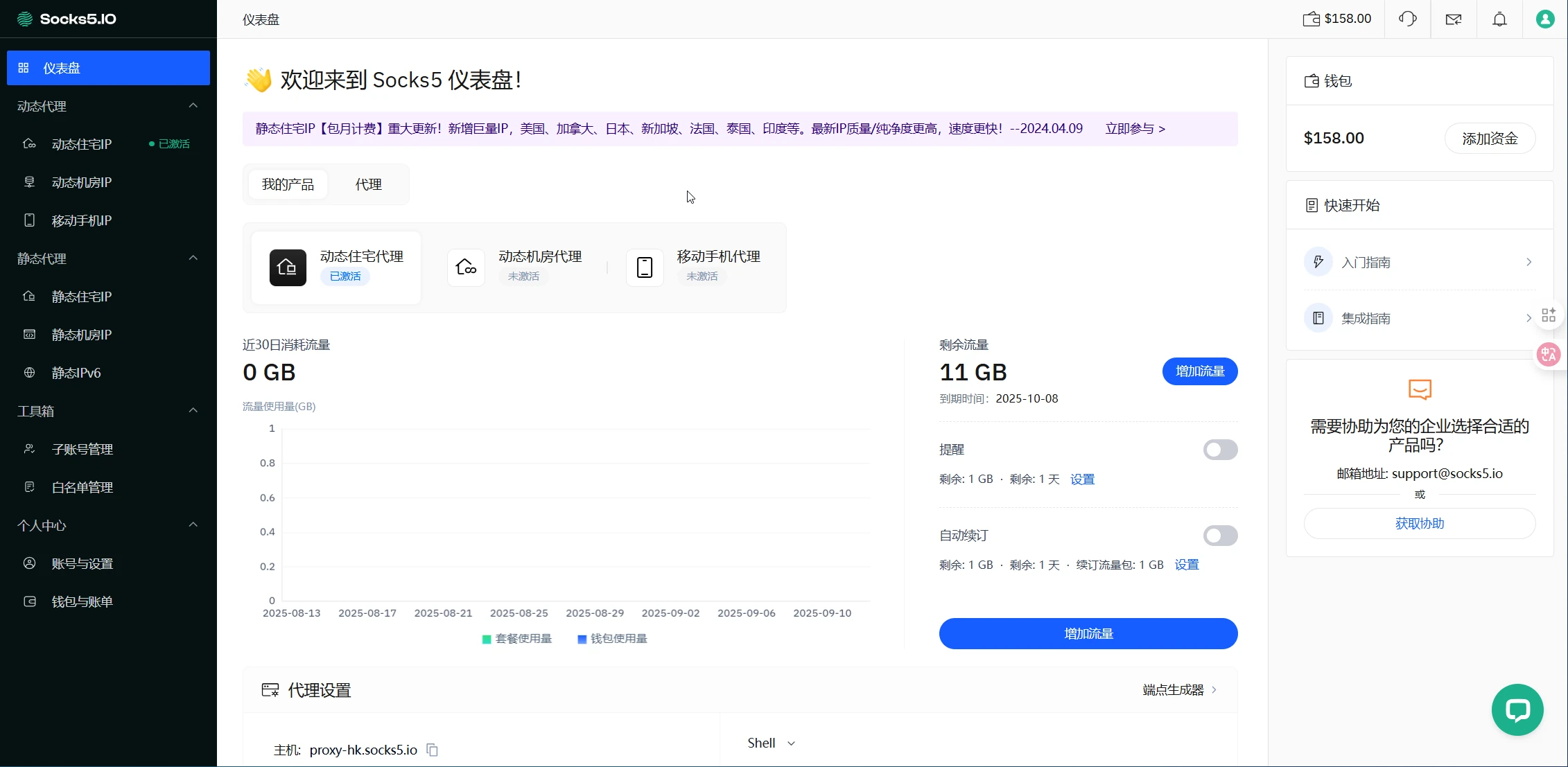Click the translate floating icon
Screen dimensions: 1568x767
(1549, 355)
